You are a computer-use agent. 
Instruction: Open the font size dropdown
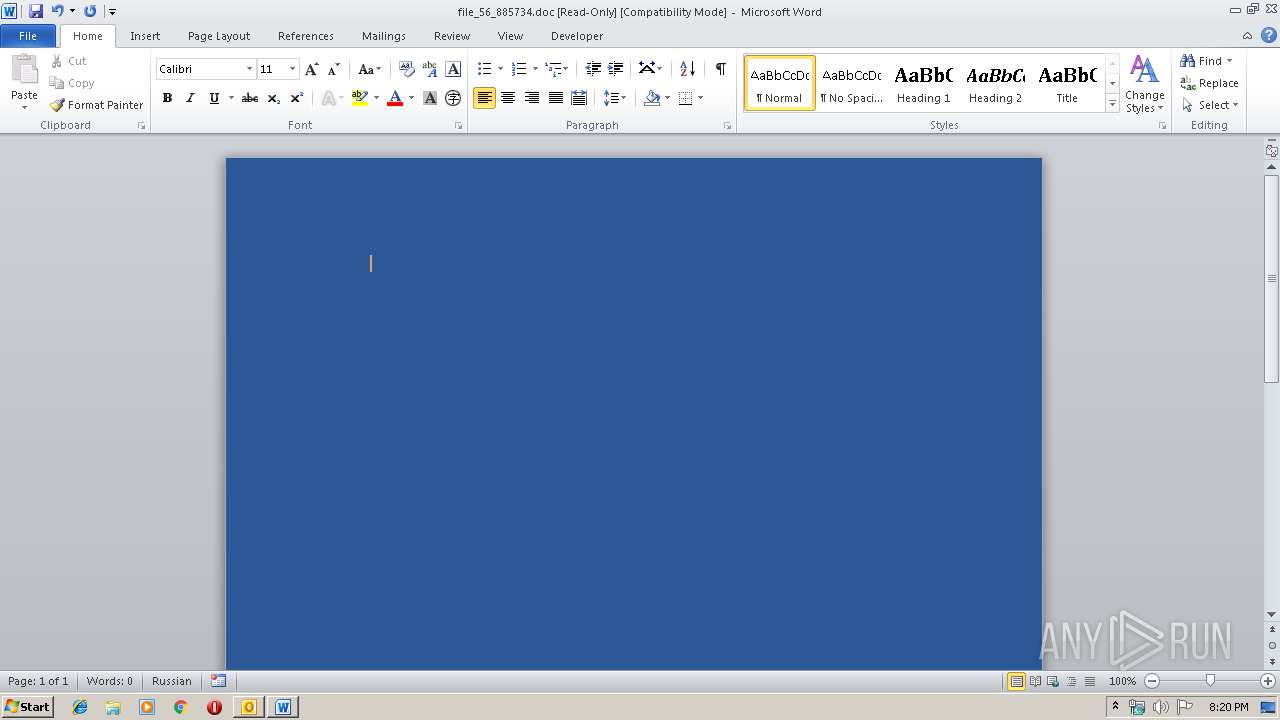click(292, 69)
